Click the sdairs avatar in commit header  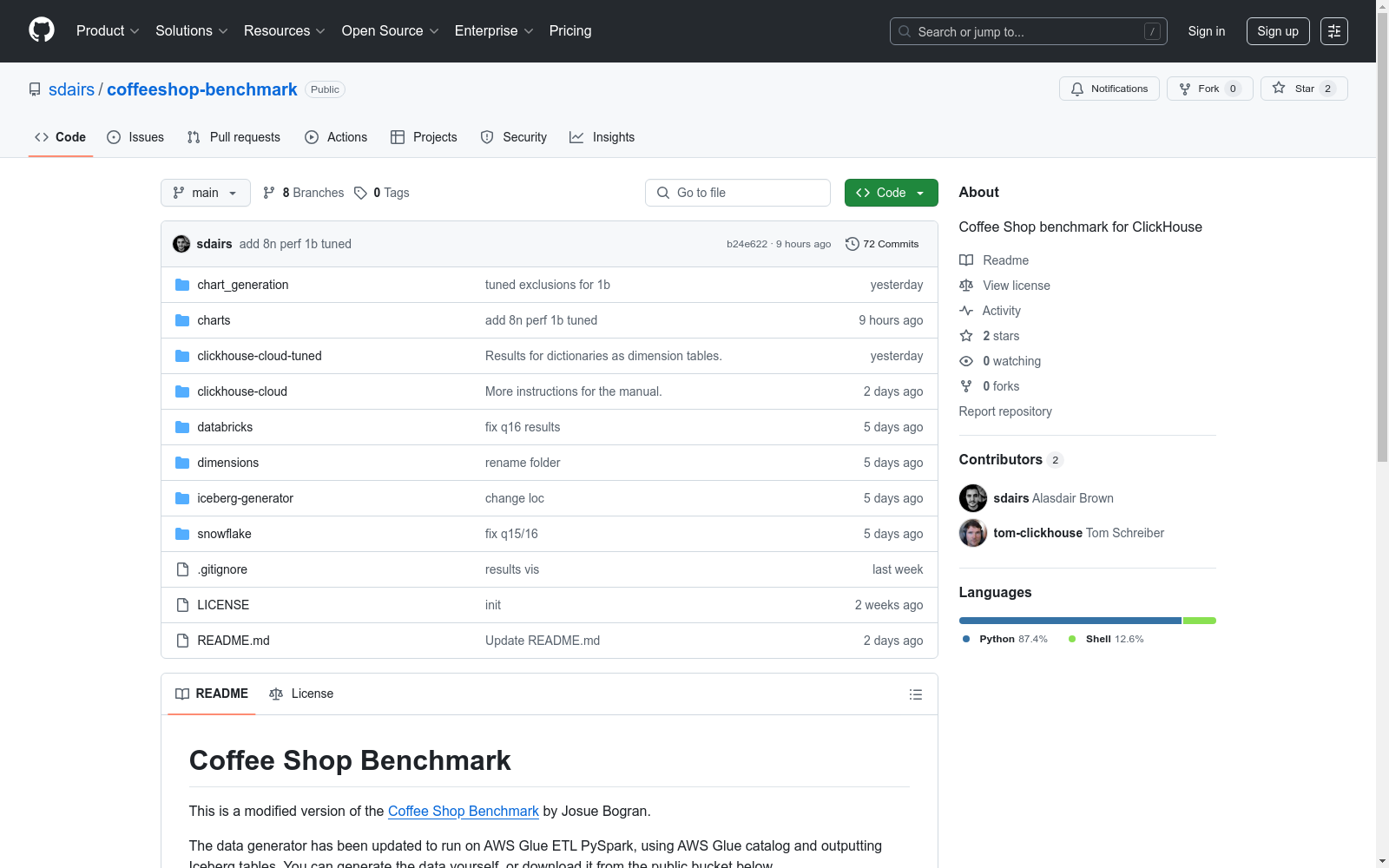pyautogui.click(x=181, y=244)
